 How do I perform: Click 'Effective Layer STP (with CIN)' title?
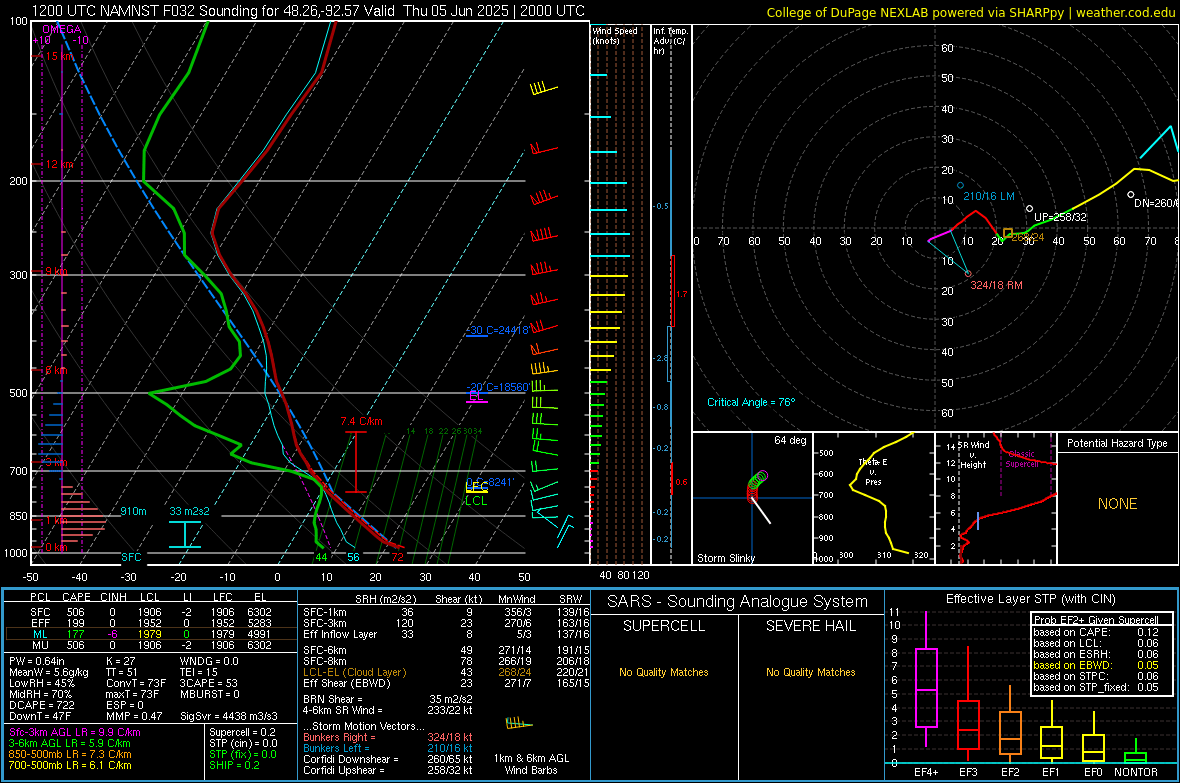click(1030, 599)
